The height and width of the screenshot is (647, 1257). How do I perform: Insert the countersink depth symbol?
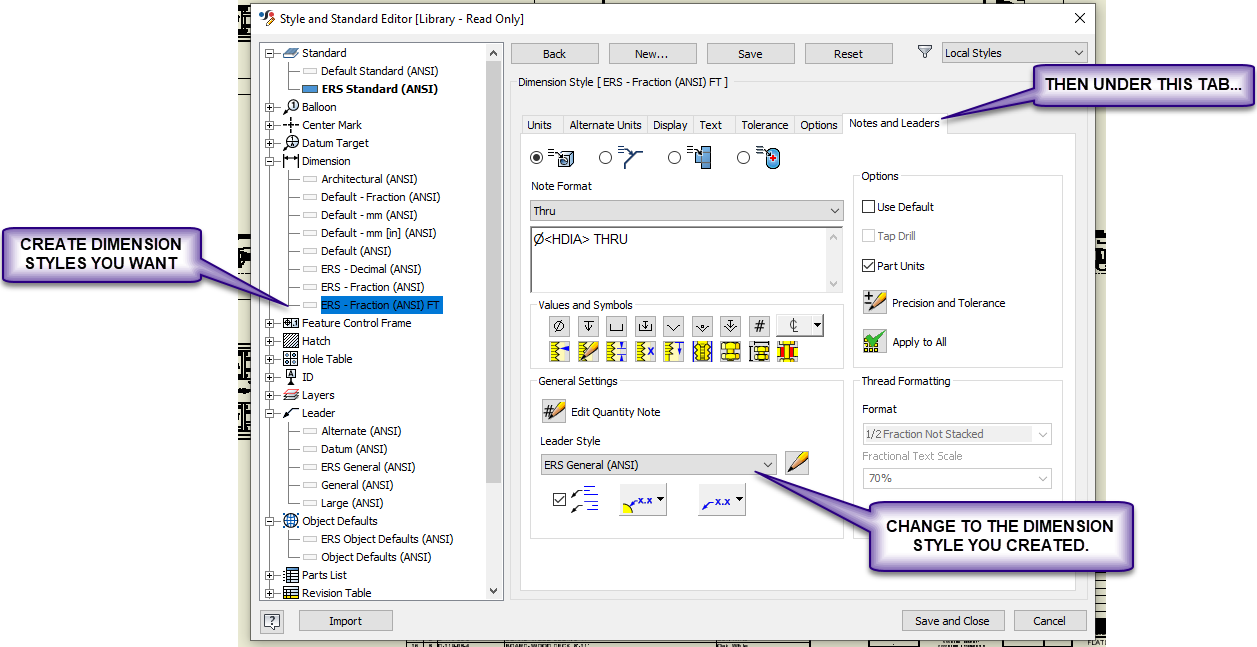731,326
